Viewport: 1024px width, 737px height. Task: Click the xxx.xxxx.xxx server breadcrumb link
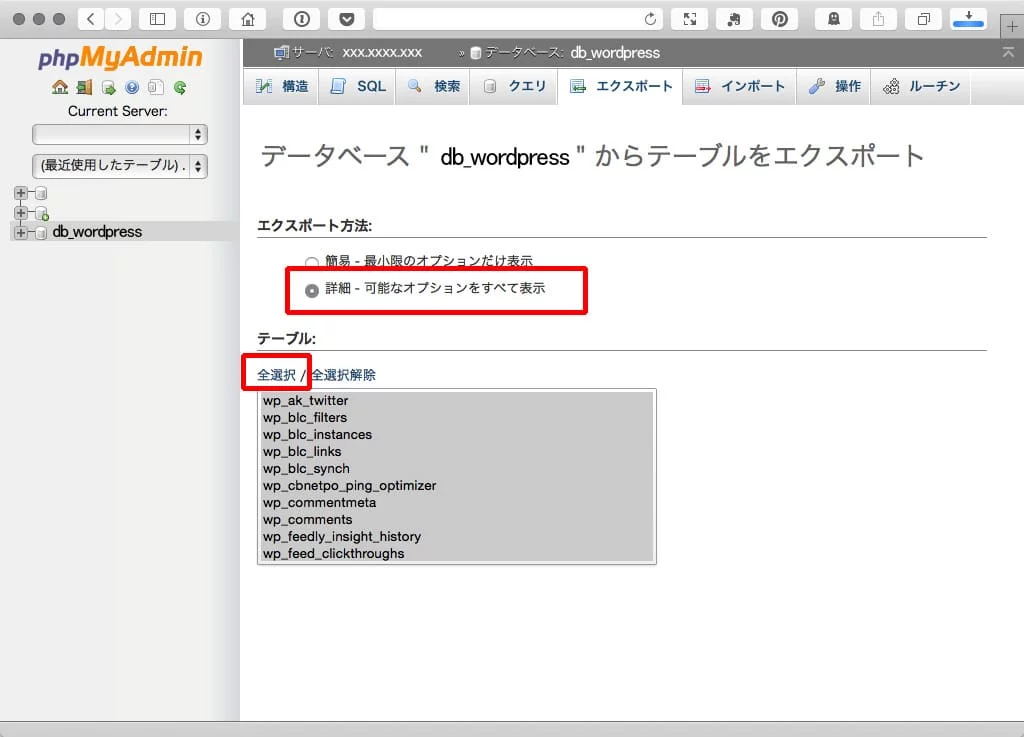coord(382,52)
